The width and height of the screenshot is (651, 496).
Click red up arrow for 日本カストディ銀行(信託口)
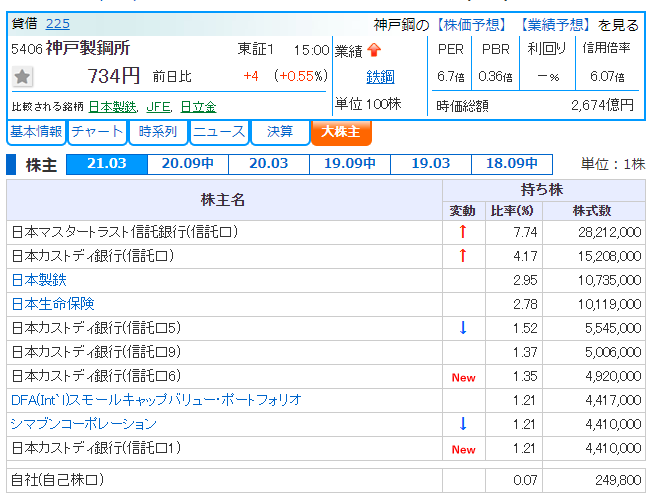[x=463, y=256]
